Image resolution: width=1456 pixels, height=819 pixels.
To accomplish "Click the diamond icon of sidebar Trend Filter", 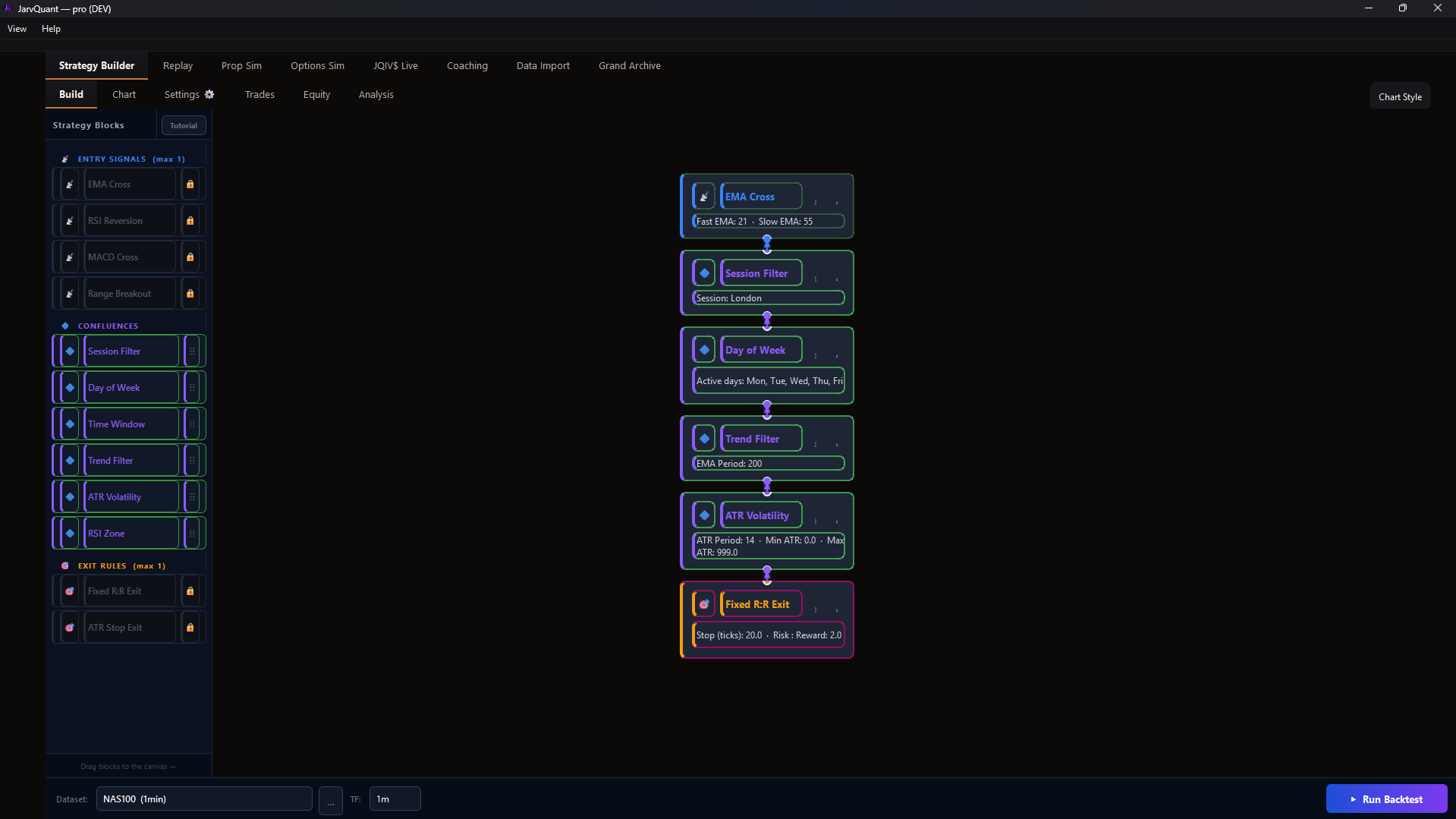I will 70,461.
